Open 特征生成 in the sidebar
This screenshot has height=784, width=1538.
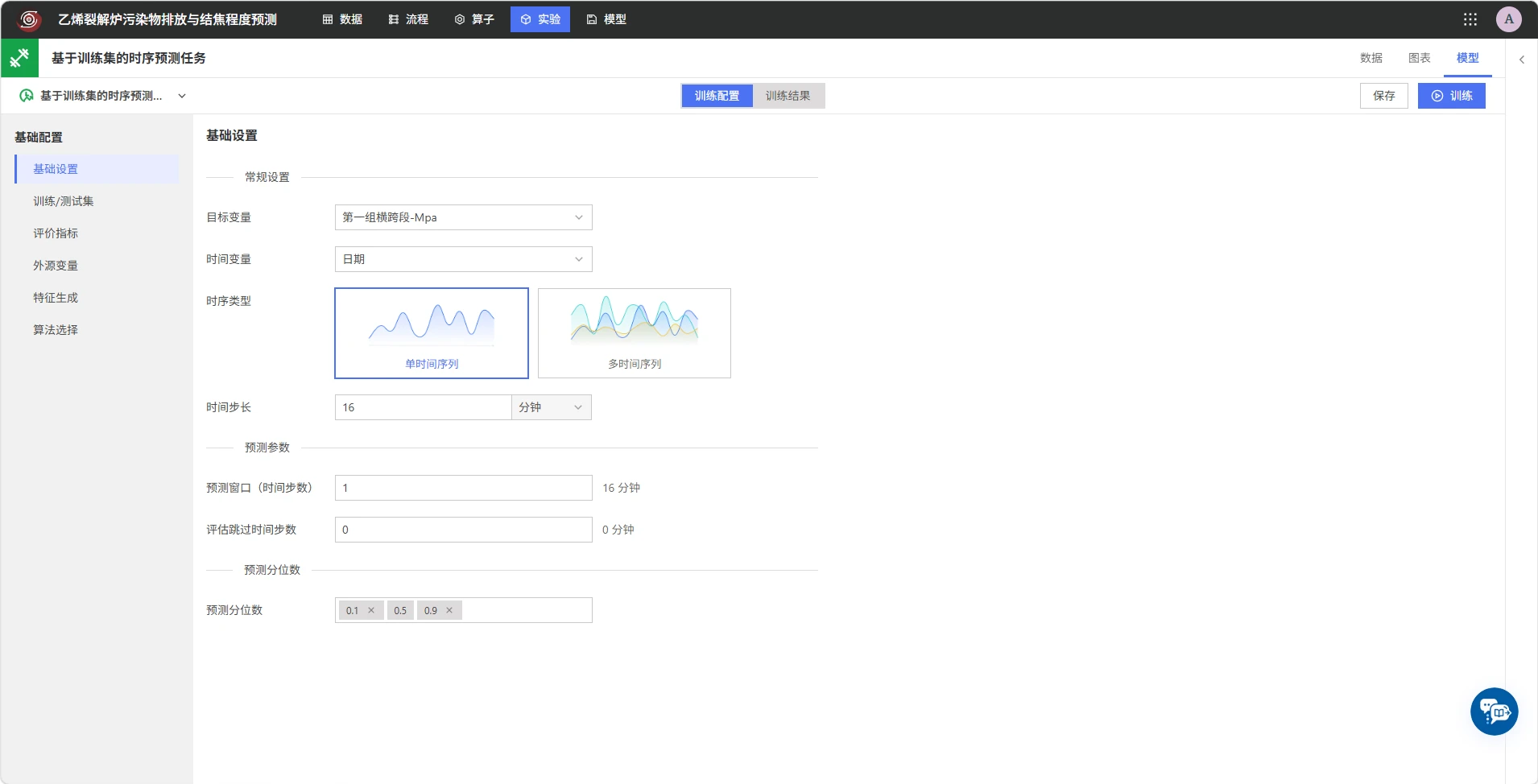click(97, 298)
